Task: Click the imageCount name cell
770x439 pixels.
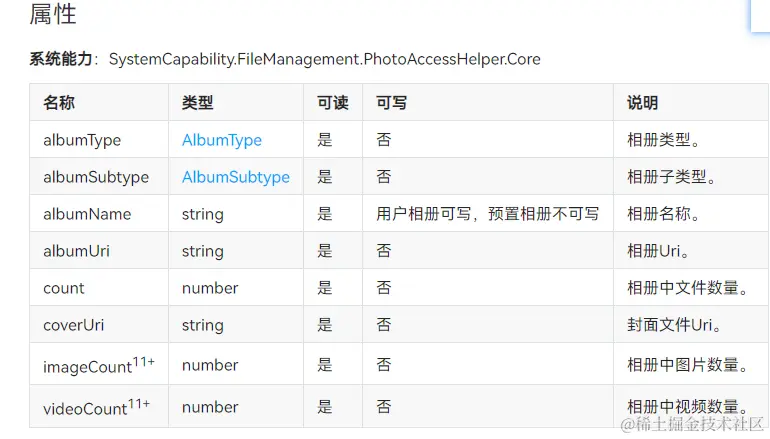Action: click(98, 366)
